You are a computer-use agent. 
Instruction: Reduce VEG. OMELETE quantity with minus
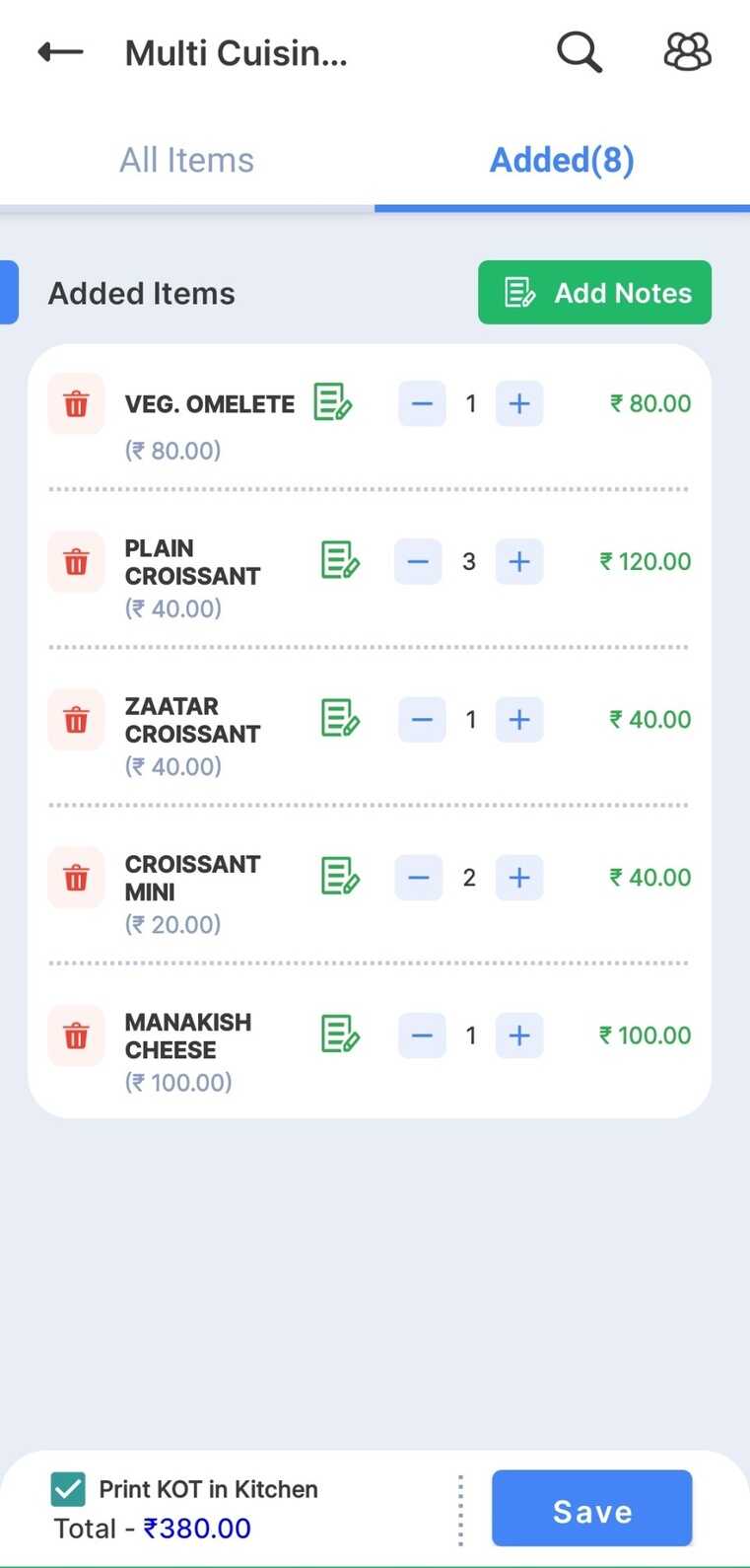click(422, 404)
